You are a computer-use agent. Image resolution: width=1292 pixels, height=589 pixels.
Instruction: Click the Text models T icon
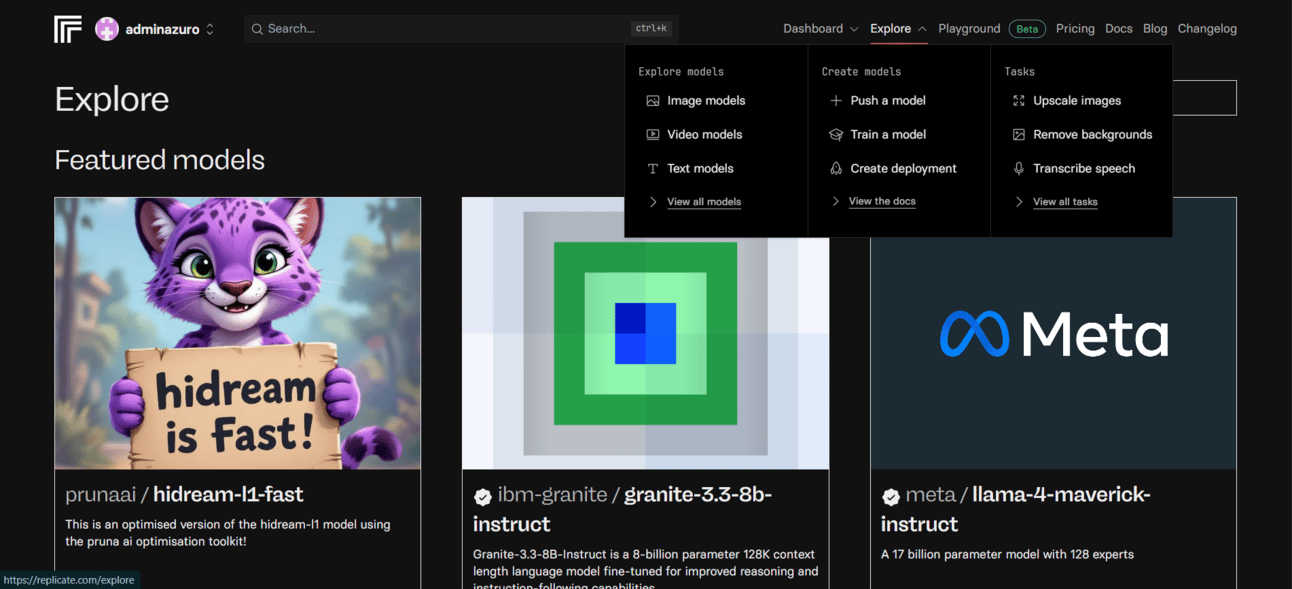pos(653,169)
